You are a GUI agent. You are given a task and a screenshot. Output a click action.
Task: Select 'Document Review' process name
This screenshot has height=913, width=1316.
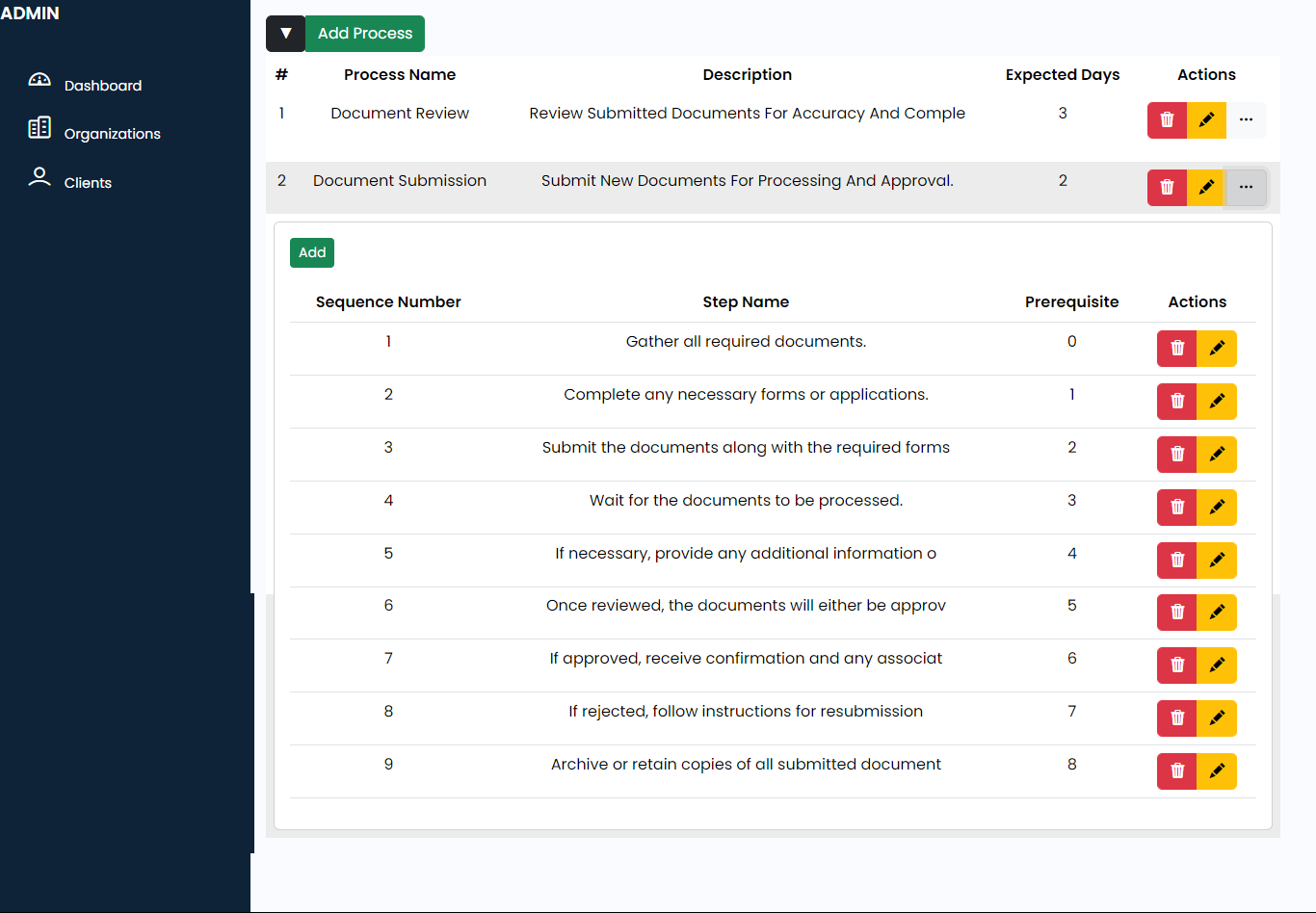(x=400, y=114)
